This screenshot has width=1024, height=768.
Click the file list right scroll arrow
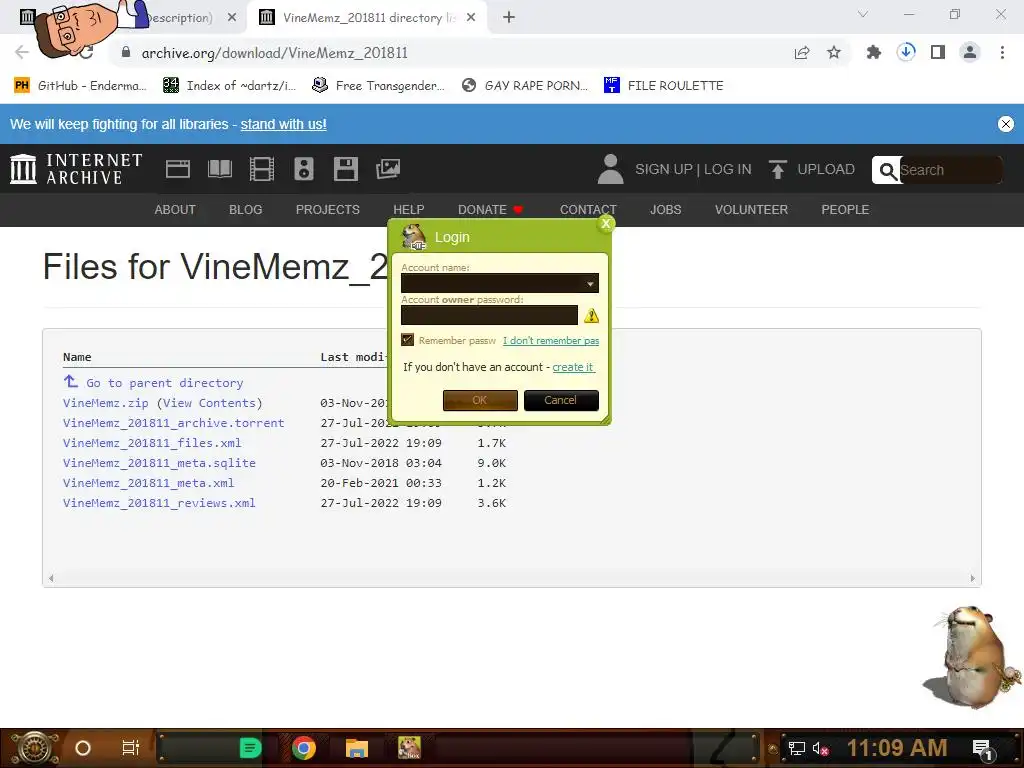(x=972, y=578)
